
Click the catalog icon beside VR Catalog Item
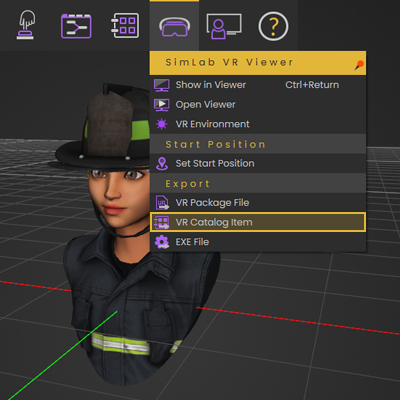[162, 222]
